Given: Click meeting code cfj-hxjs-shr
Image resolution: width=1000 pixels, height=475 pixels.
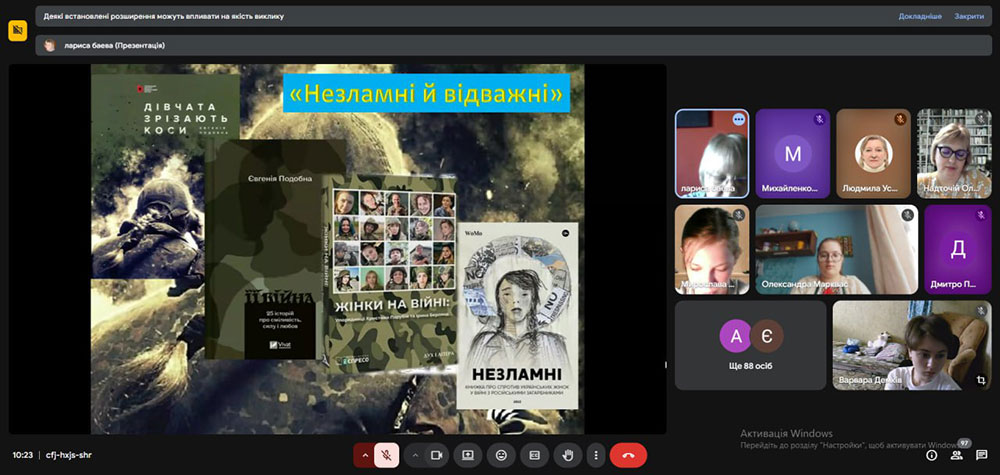Looking at the screenshot, I should click(68, 455).
